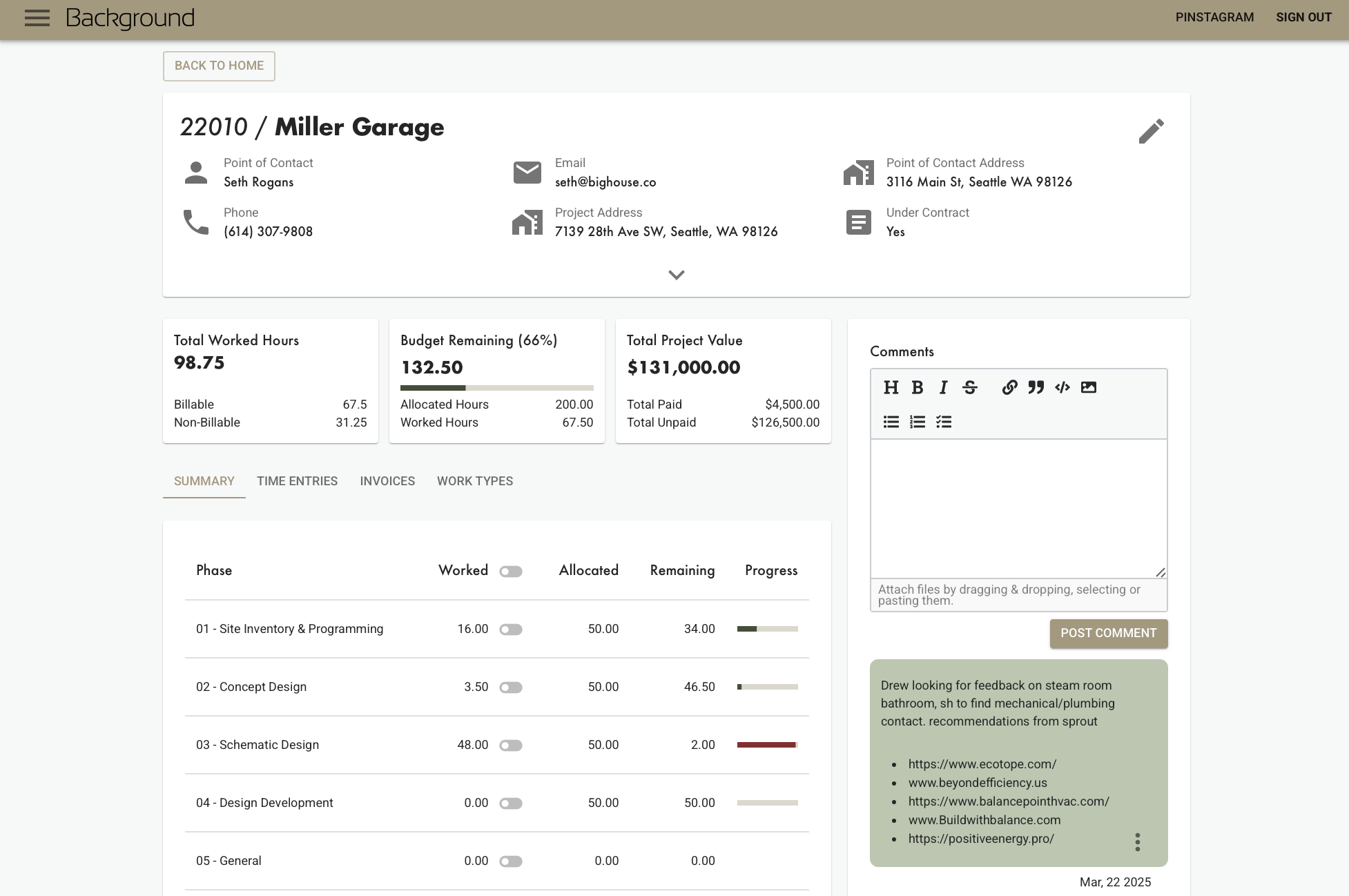This screenshot has height=896, width=1349.
Task: Click the Budget Remaining progress bar
Action: pos(496,387)
